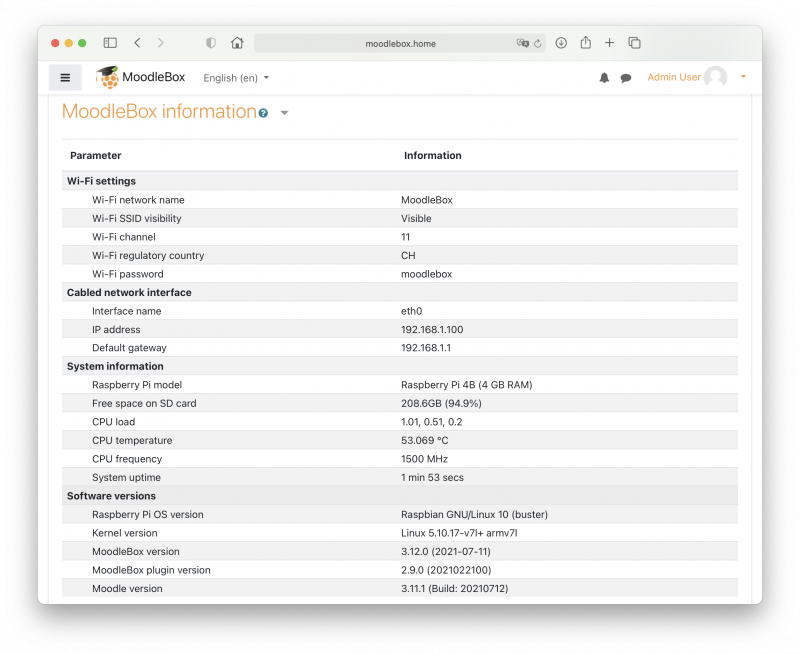Select Wi-Fi password value moodlebox
The height and width of the screenshot is (654, 800).
(x=426, y=274)
